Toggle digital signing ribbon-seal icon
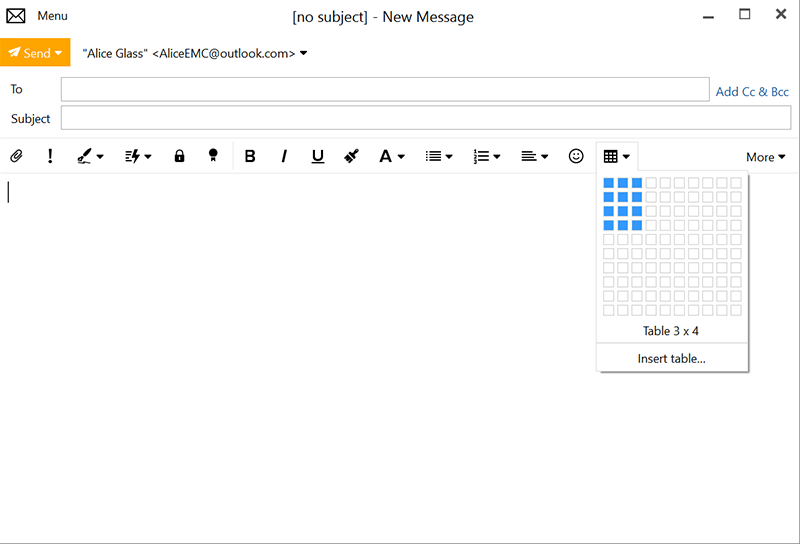The height and width of the screenshot is (544, 800). coord(213,156)
